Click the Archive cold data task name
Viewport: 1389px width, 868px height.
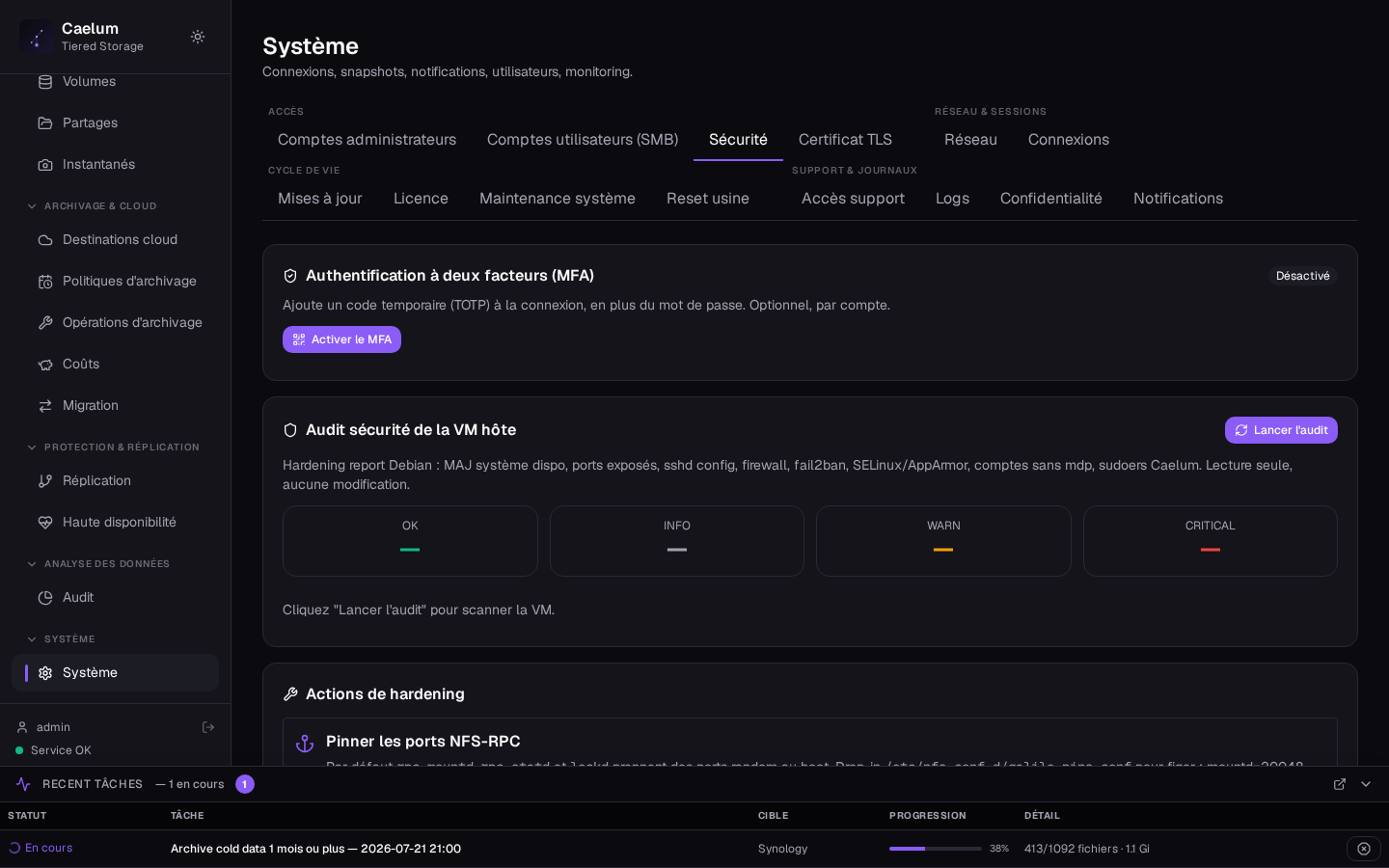click(x=315, y=849)
